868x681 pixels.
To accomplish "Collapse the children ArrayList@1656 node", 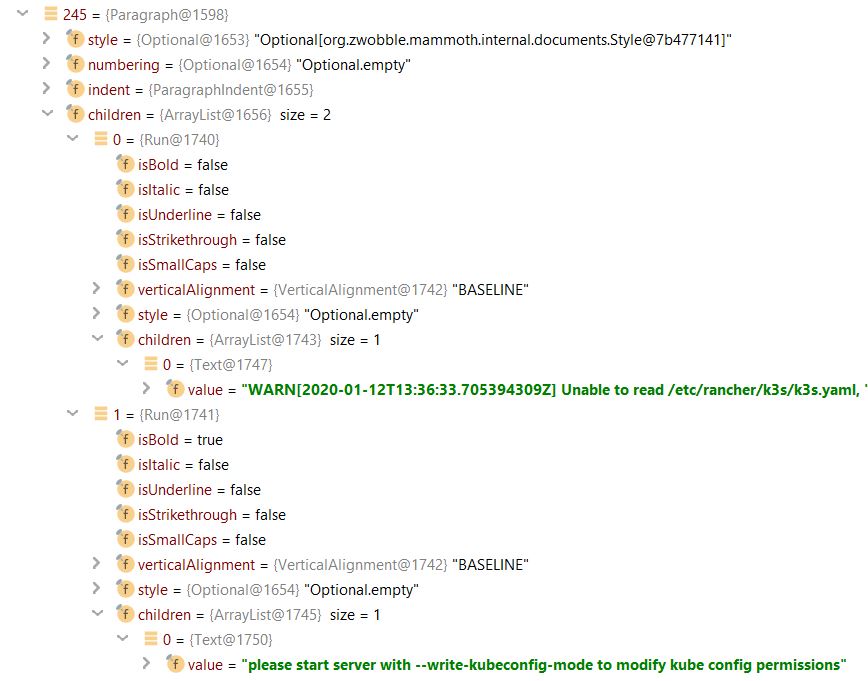I will click(48, 114).
